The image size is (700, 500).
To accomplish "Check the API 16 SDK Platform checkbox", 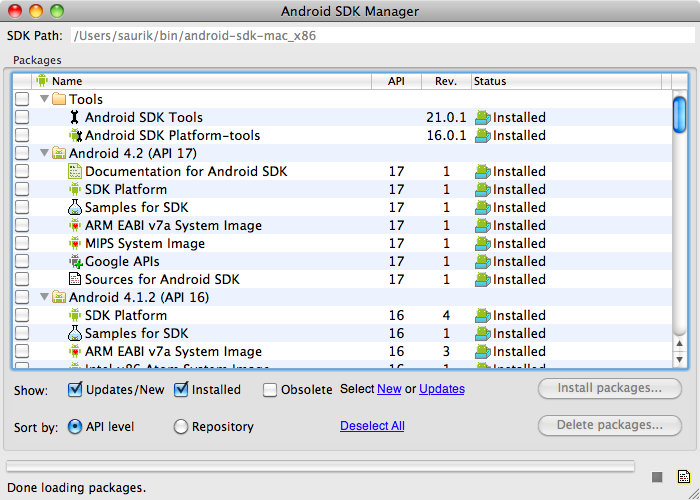I will [22, 315].
